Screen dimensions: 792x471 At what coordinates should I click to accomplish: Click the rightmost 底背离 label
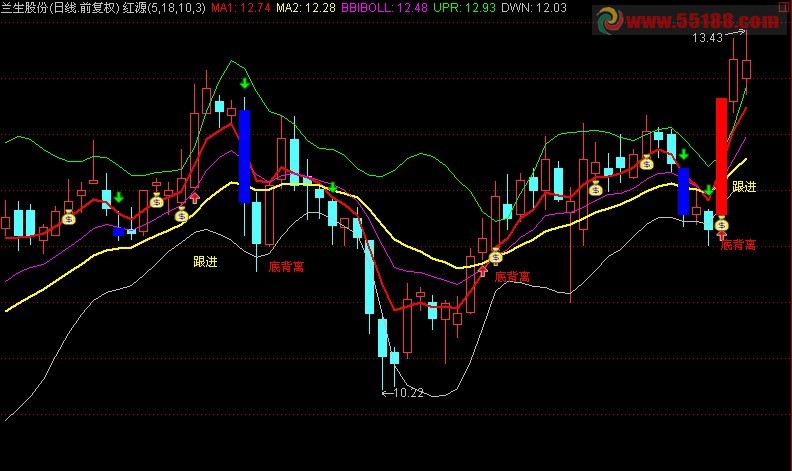[x=738, y=245]
